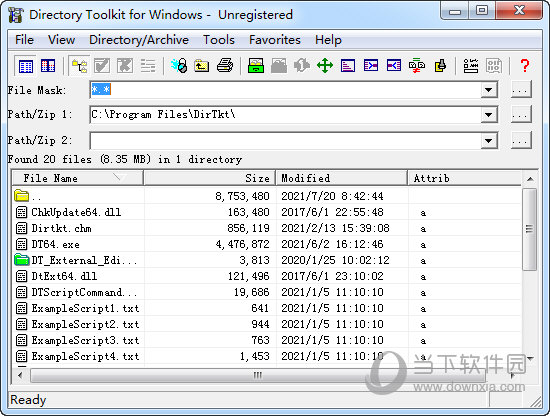
Task: Click the Path/Zip 1 path field
Action: [x=285, y=115]
